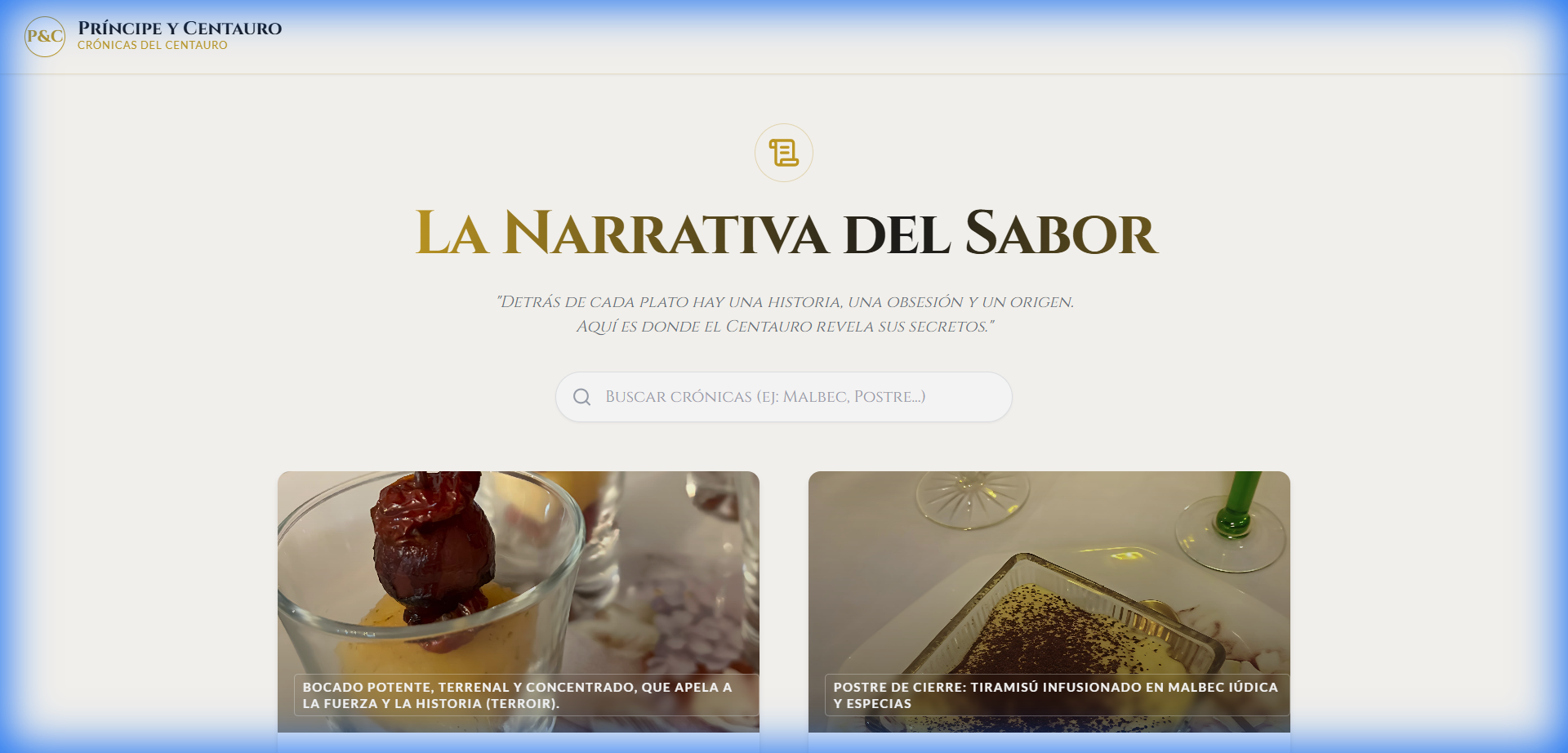1568x753 pixels.
Task: Click the crystal glass base above the tiramisú
Action: (x=972, y=498)
